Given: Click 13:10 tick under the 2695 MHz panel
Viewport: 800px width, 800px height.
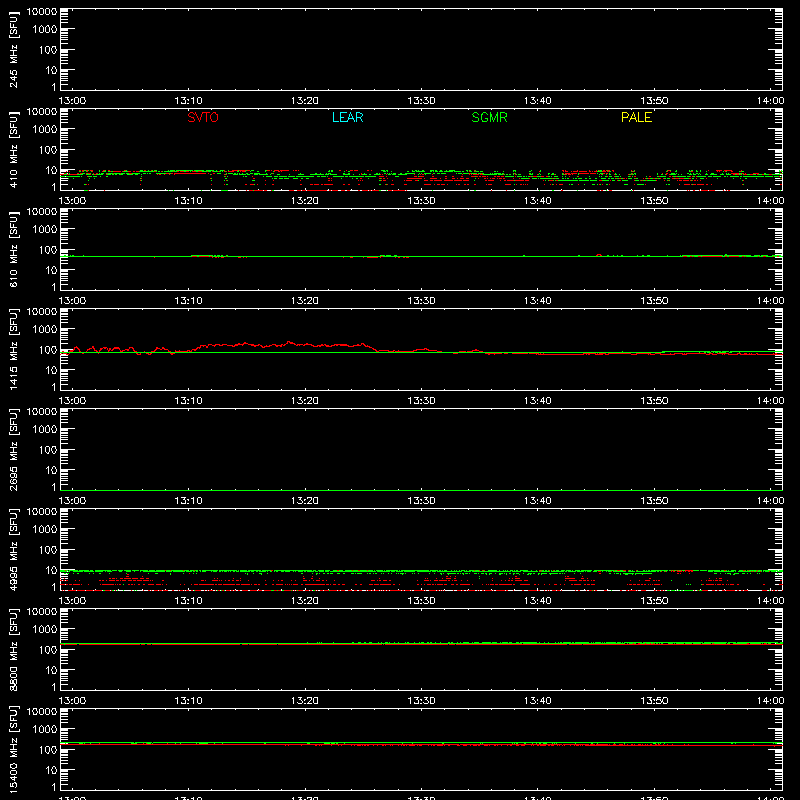Looking at the screenshot, I should click(188, 501).
